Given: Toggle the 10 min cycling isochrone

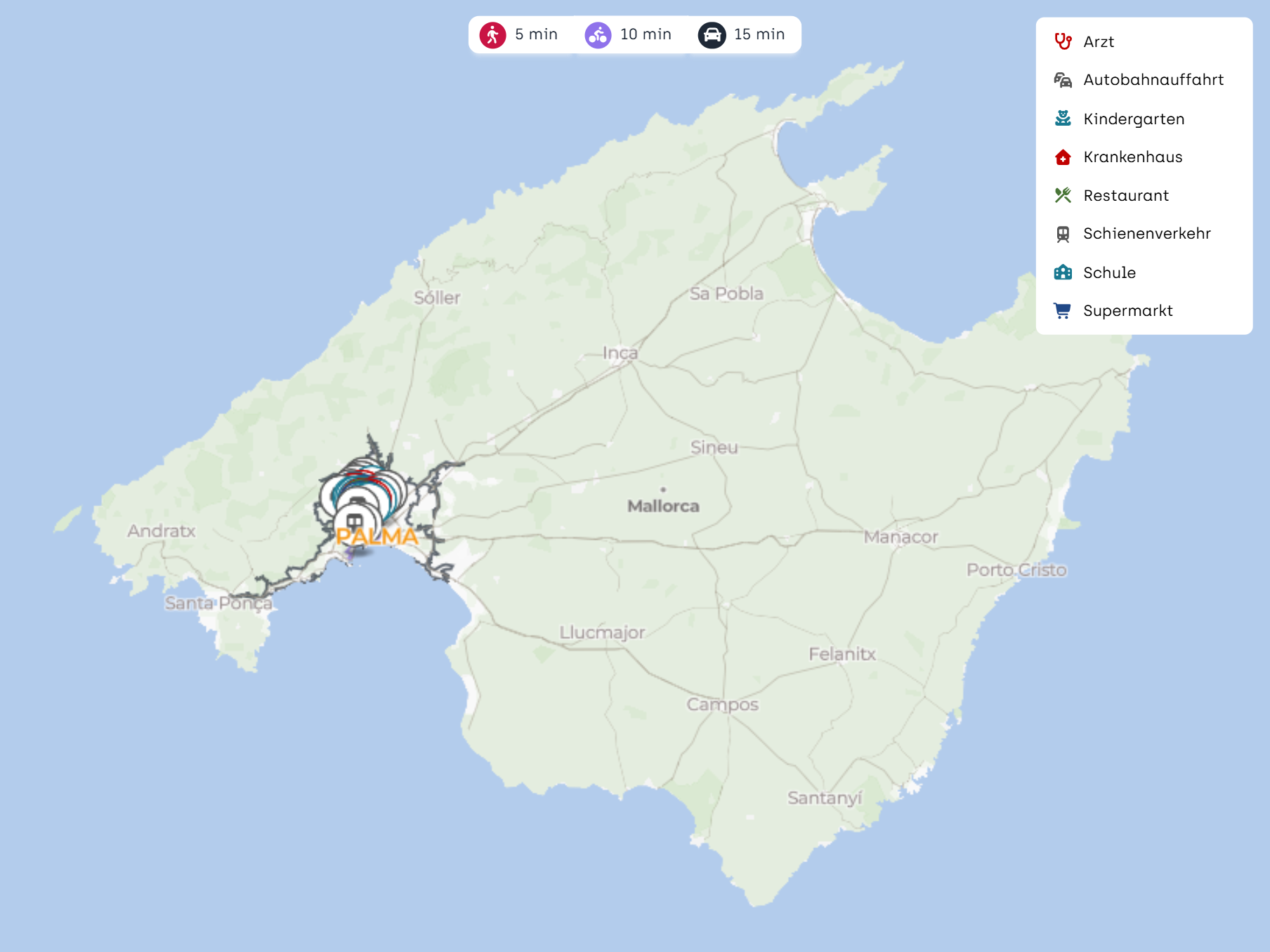Looking at the screenshot, I should [x=628, y=34].
